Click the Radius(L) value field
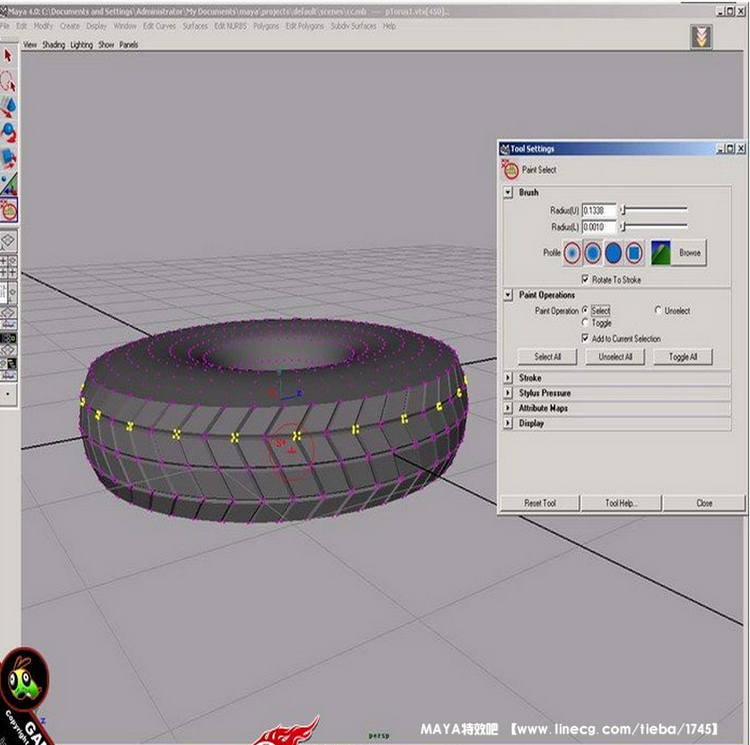The height and width of the screenshot is (745, 750). 599,227
